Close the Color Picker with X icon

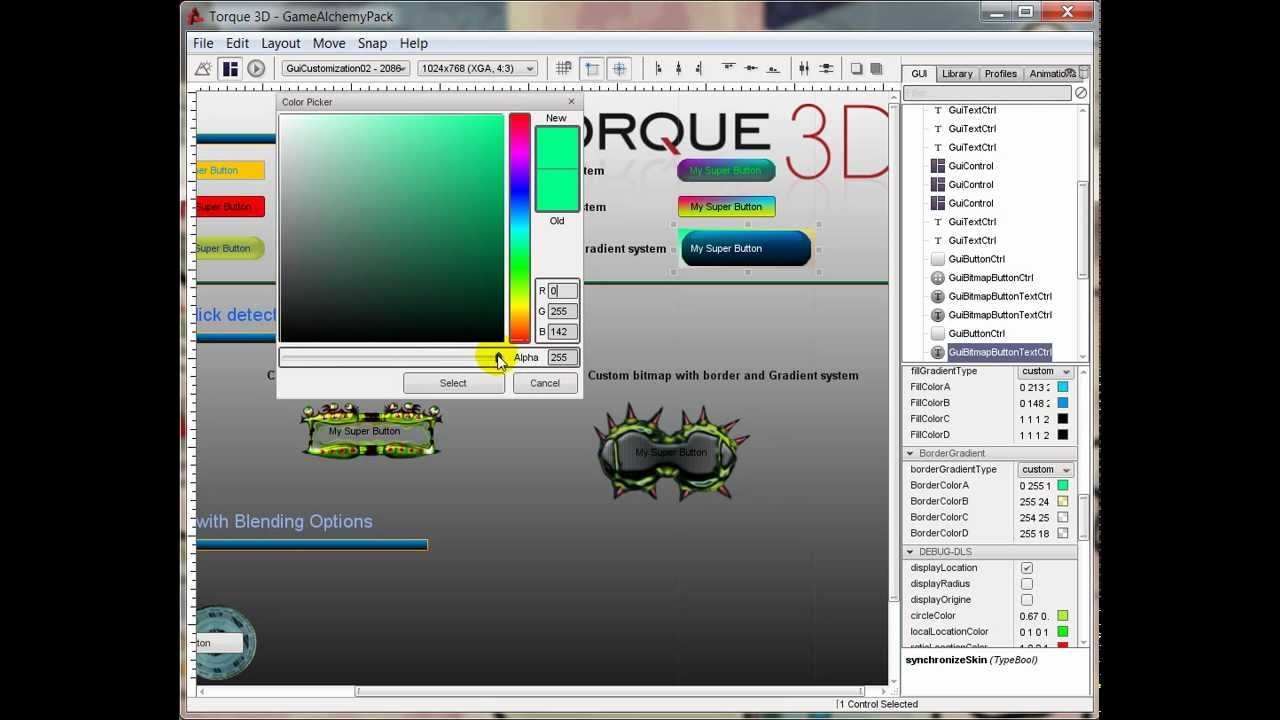click(572, 101)
